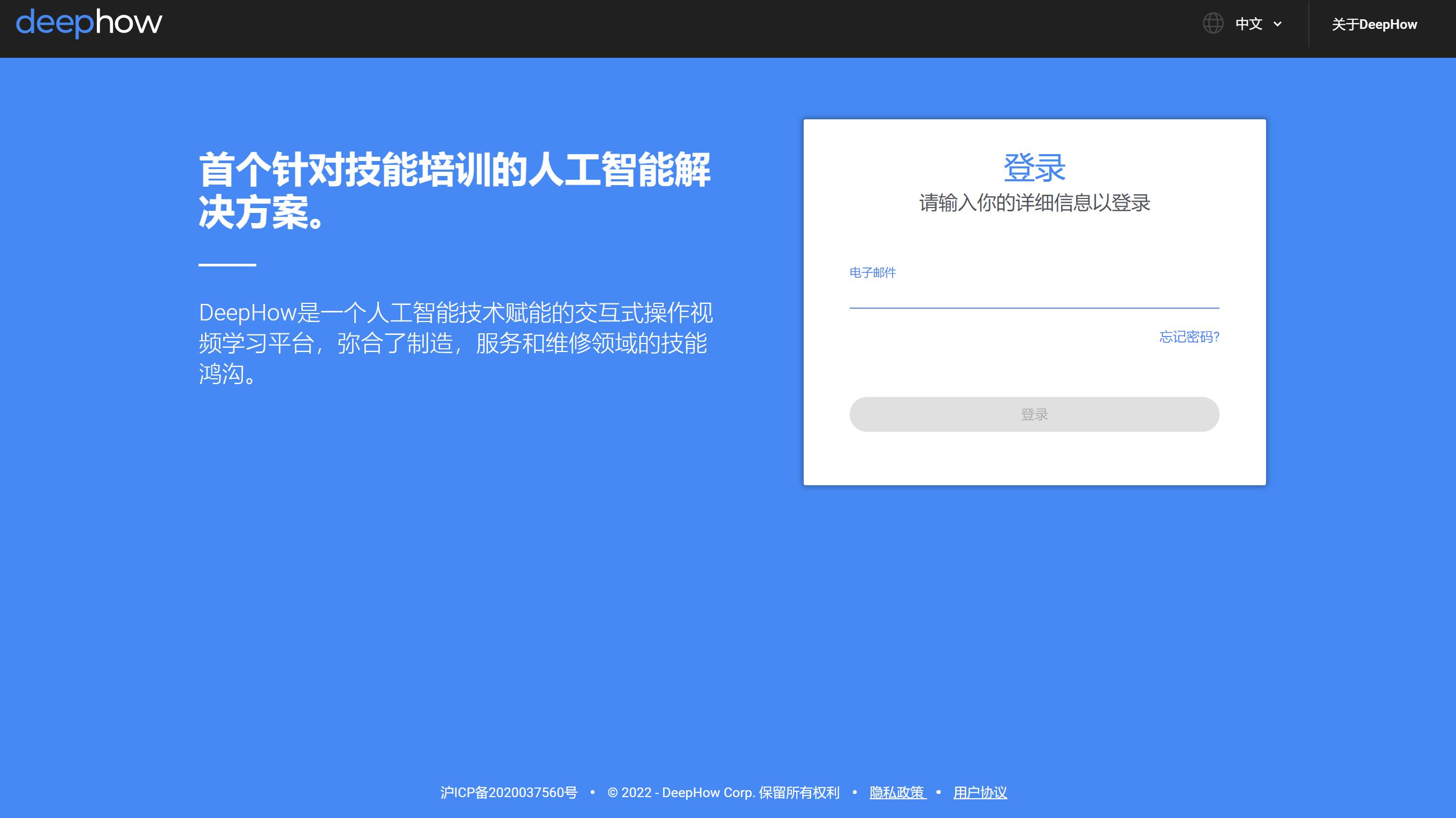The height and width of the screenshot is (818, 1456).
Task: Open the 中文 language selector
Action: [x=1248, y=24]
